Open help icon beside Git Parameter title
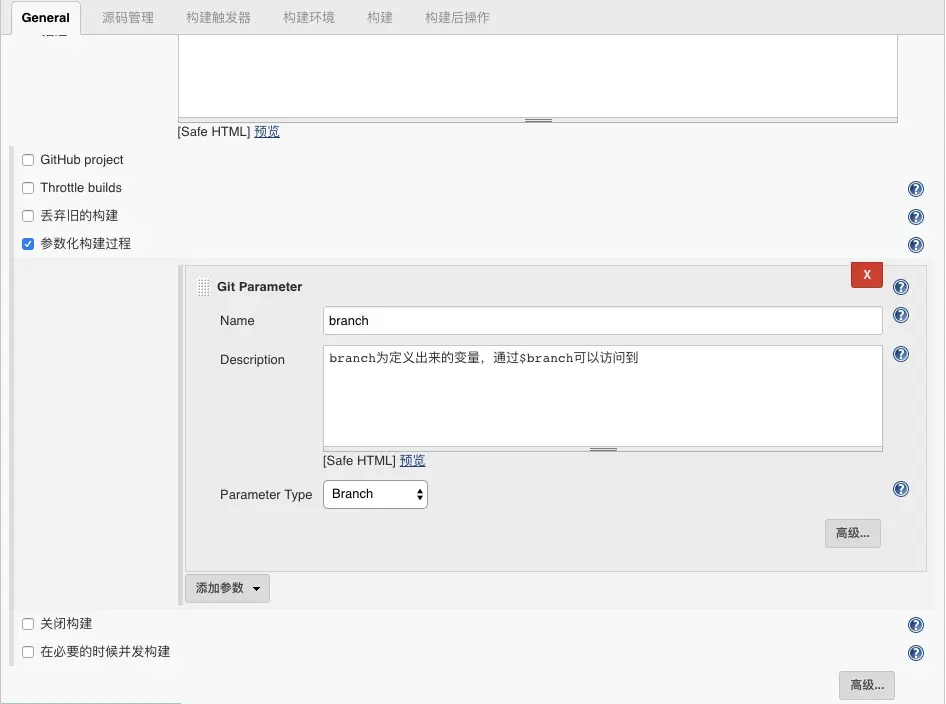 pyautogui.click(x=900, y=287)
